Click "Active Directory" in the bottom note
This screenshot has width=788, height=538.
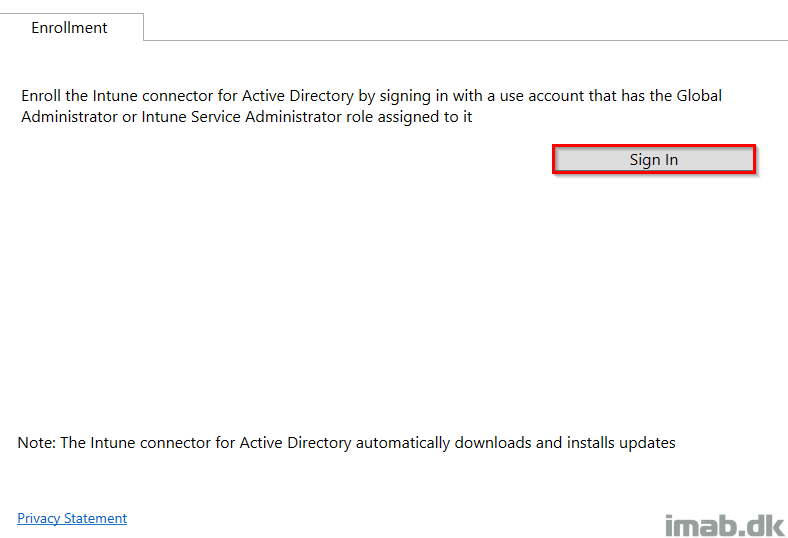[x=295, y=443]
